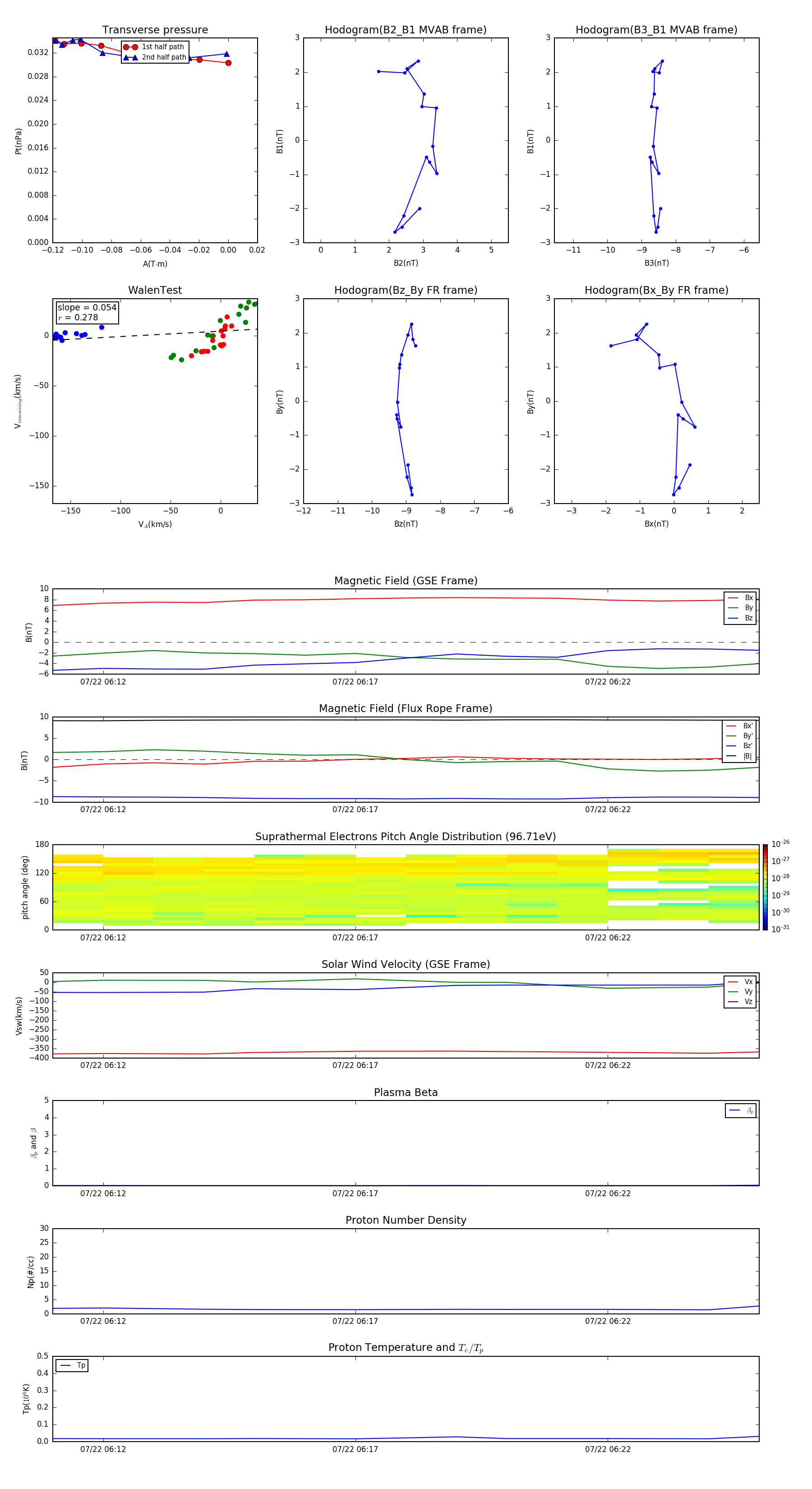Click the By legend entry in GSE magnetic field
Viewport: 812px width, 1489px height.
click(740, 608)
